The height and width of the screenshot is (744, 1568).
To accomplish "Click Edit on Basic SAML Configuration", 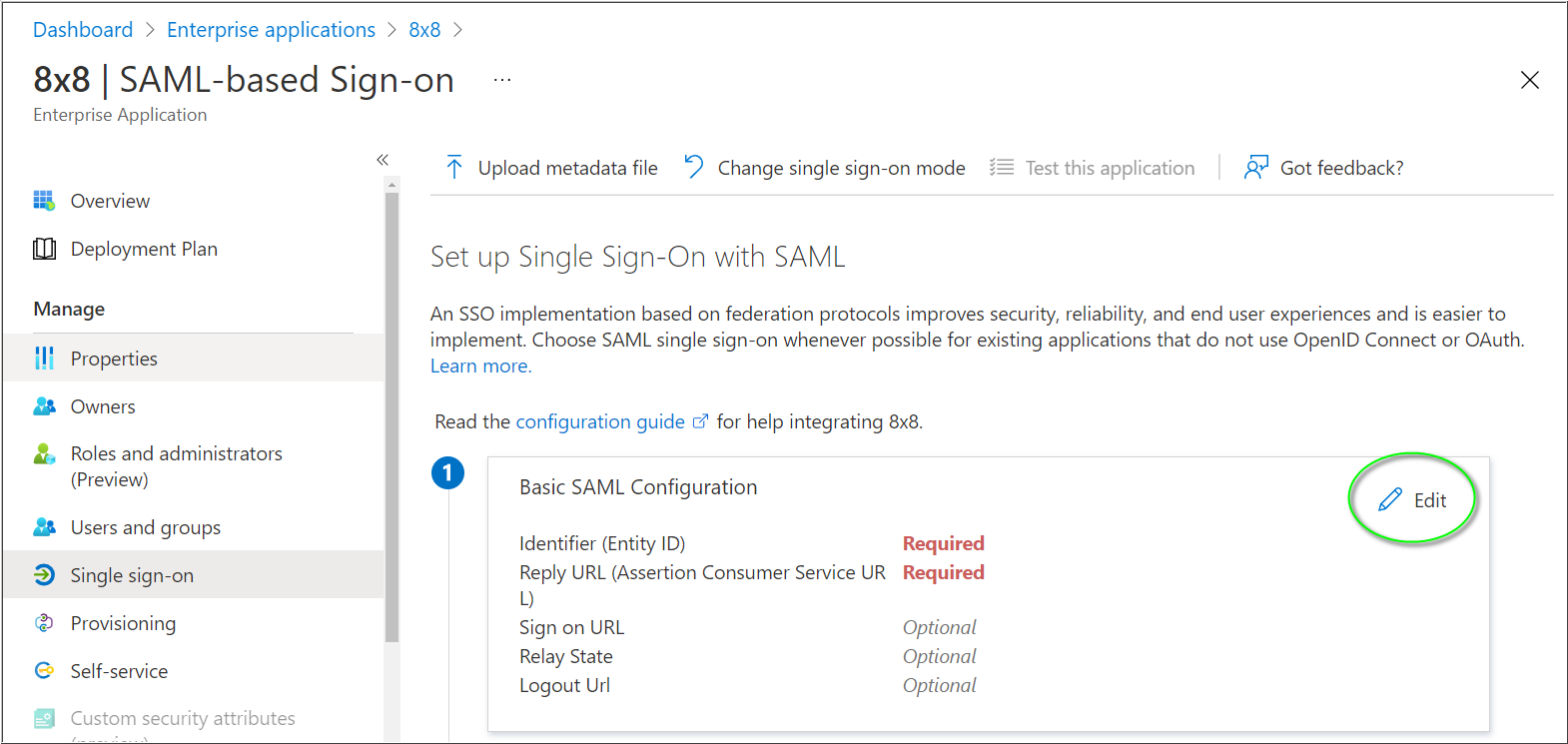I will [1413, 500].
